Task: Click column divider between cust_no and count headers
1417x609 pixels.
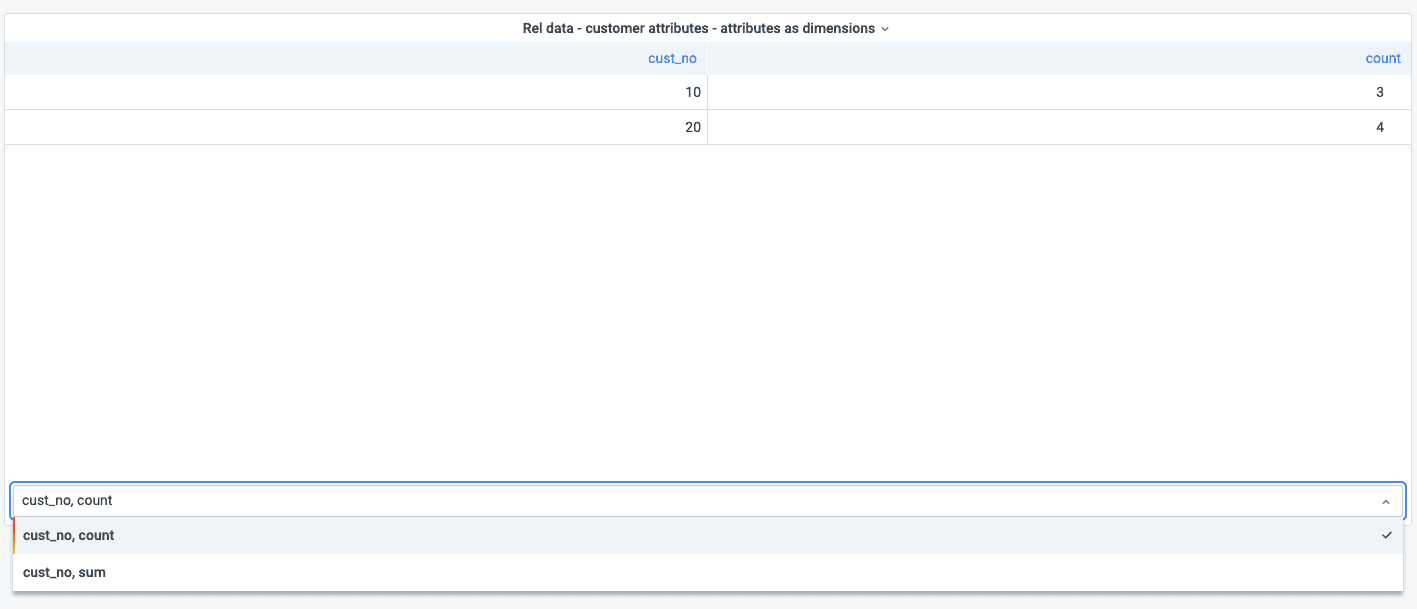Action: click(707, 59)
